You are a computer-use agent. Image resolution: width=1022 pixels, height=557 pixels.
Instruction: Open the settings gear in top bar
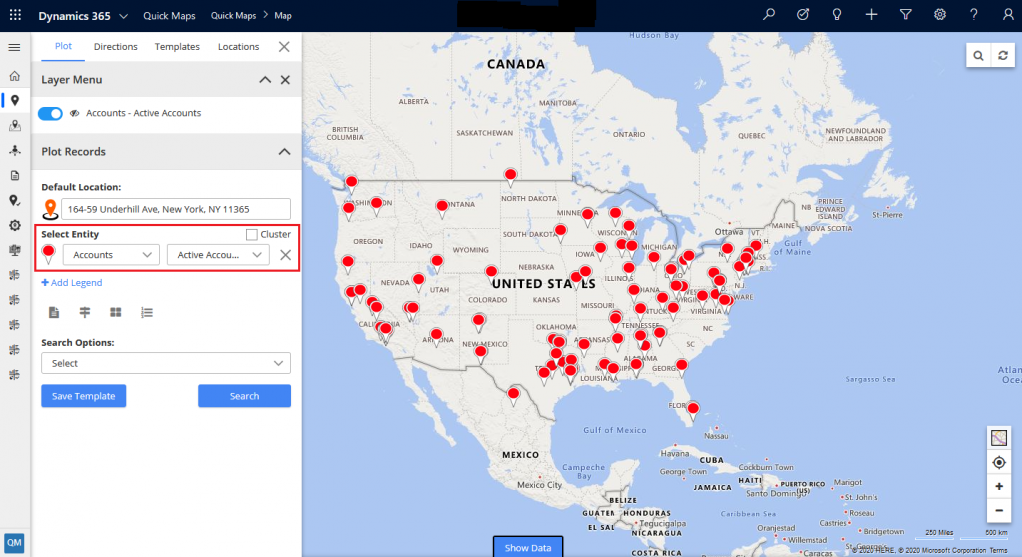(x=939, y=14)
